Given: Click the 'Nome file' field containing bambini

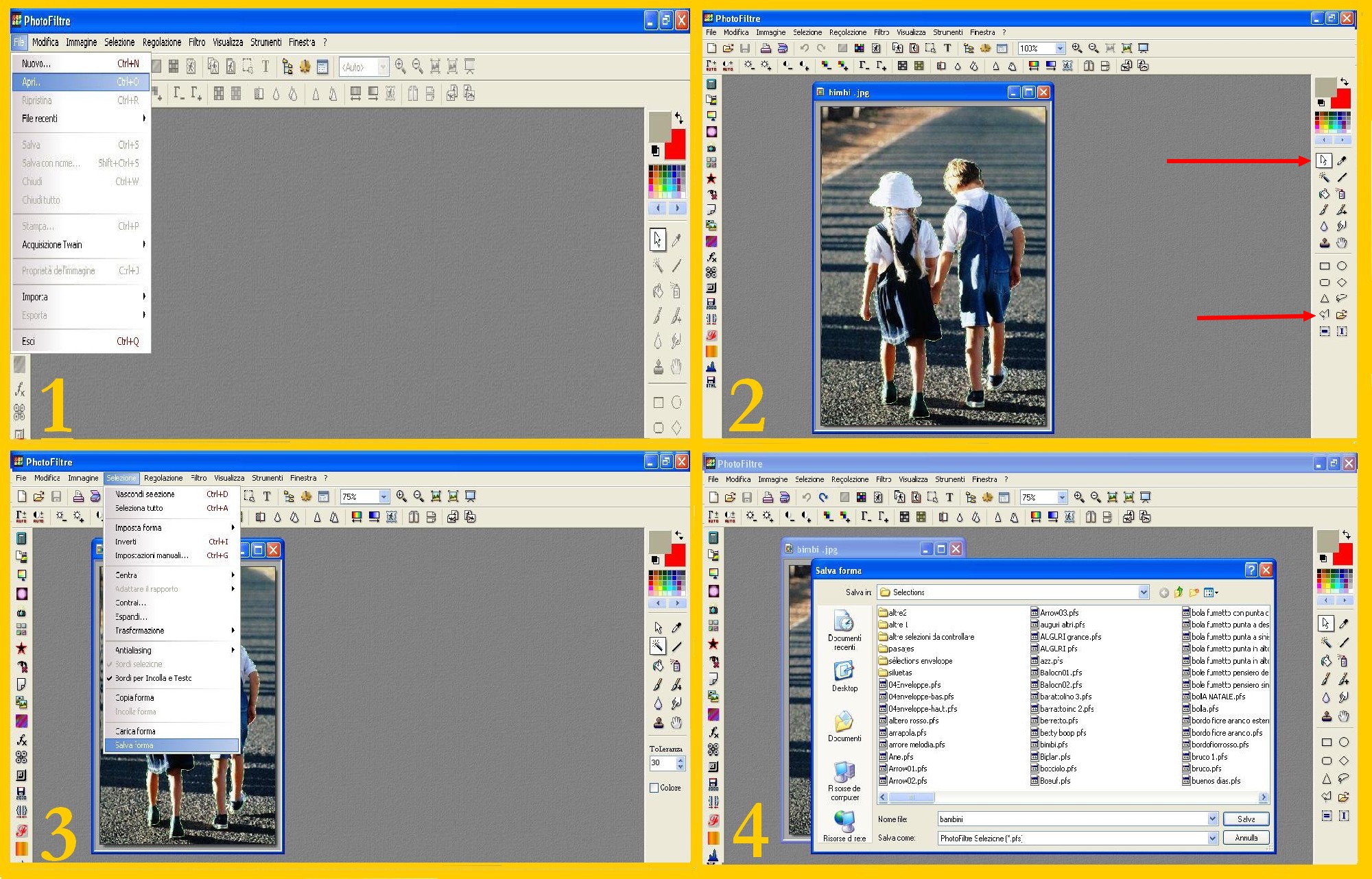Looking at the screenshot, I should (1072, 819).
